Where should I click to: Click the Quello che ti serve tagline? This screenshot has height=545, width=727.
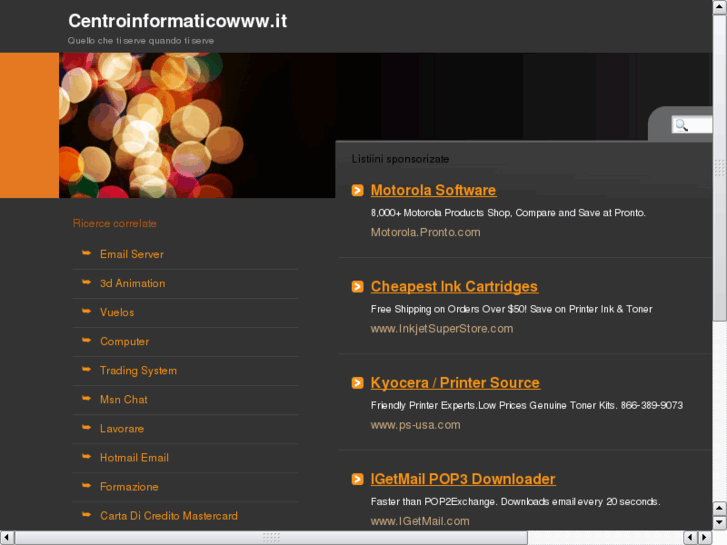click(x=140, y=41)
